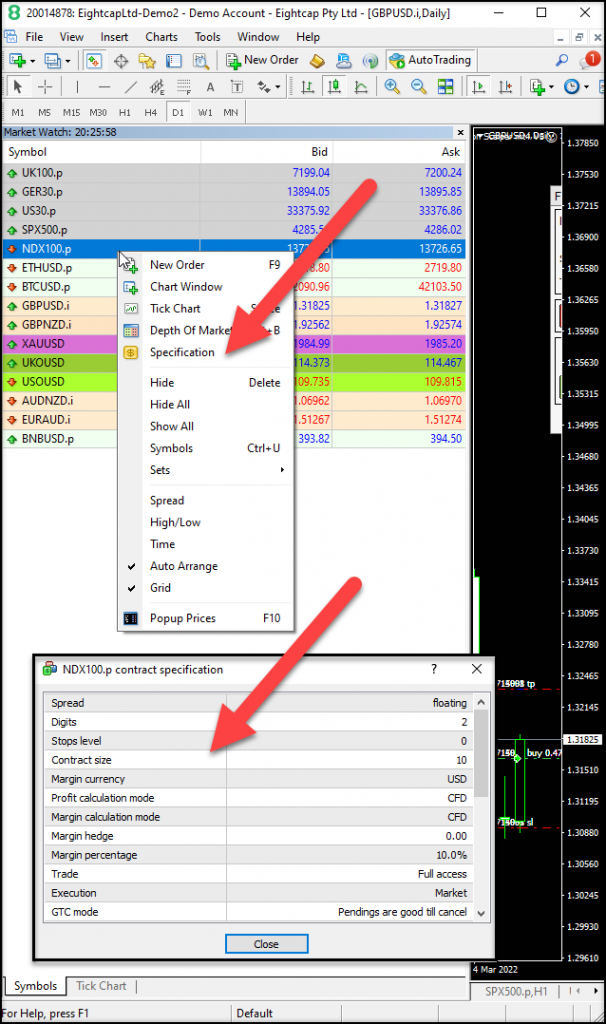The width and height of the screenshot is (606, 1024).
Task: Open the Tools menu
Action: coord(208,37)
